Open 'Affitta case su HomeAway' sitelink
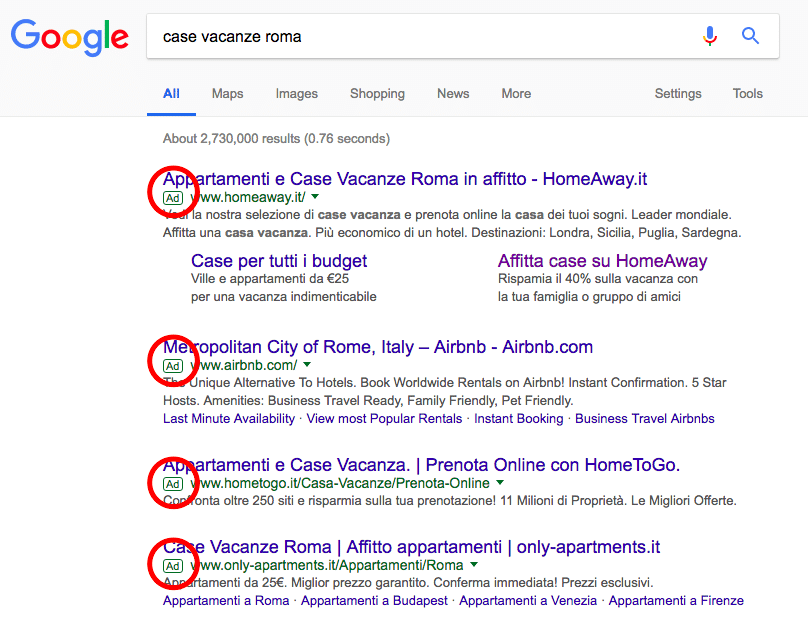808x622 pixels. (602, 261)
